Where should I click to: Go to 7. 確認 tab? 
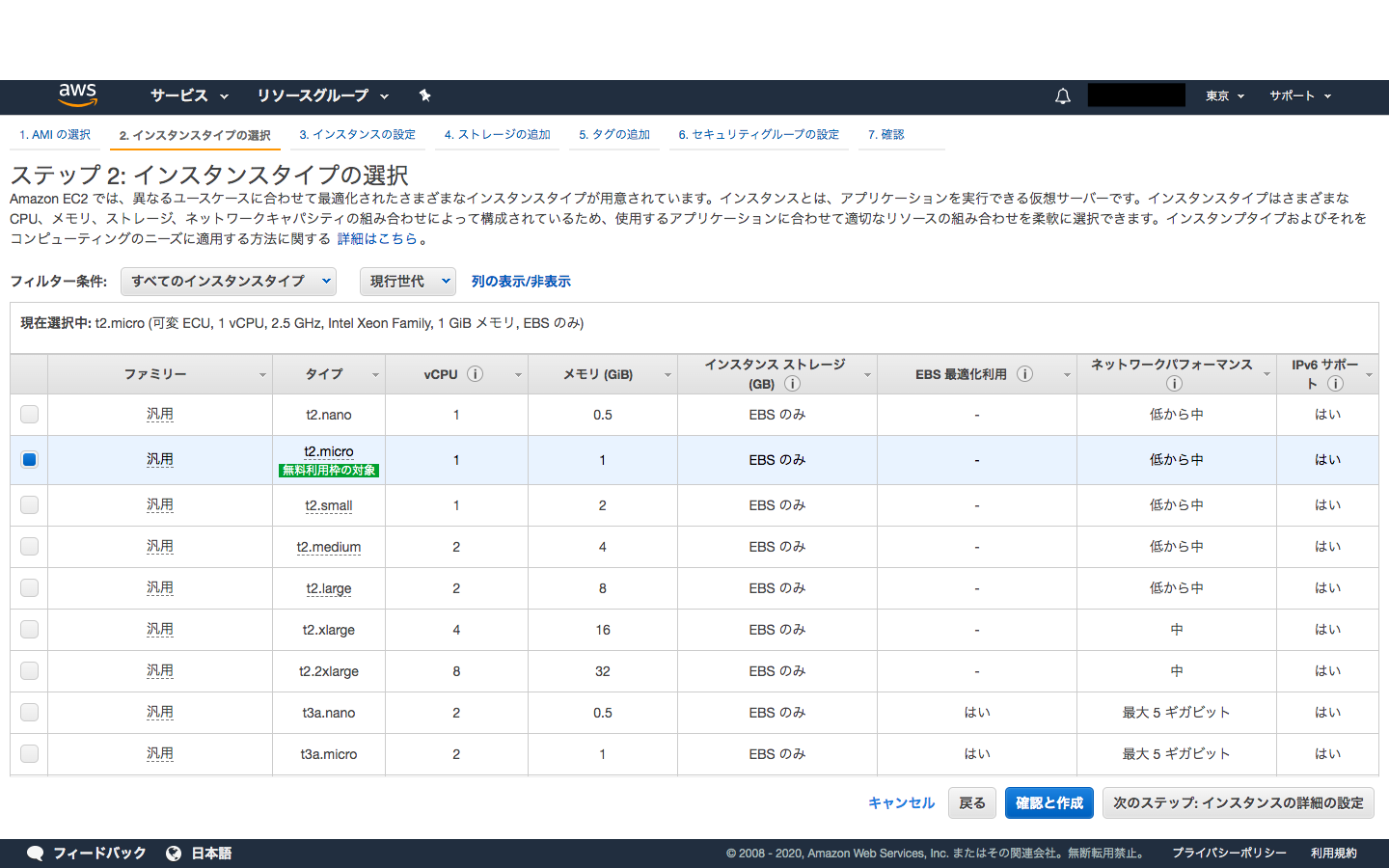point(885,135)
